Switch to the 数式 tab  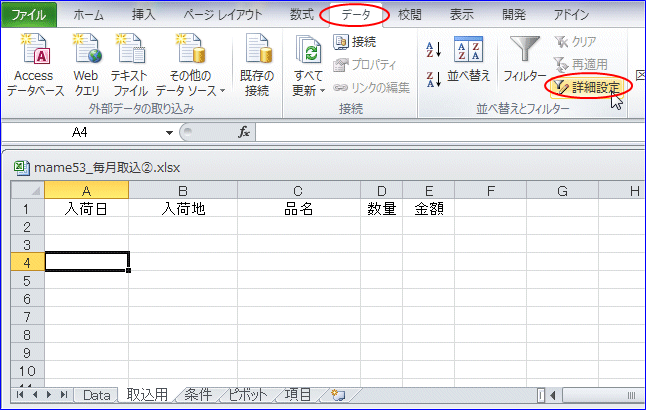(x=302, y=15)
